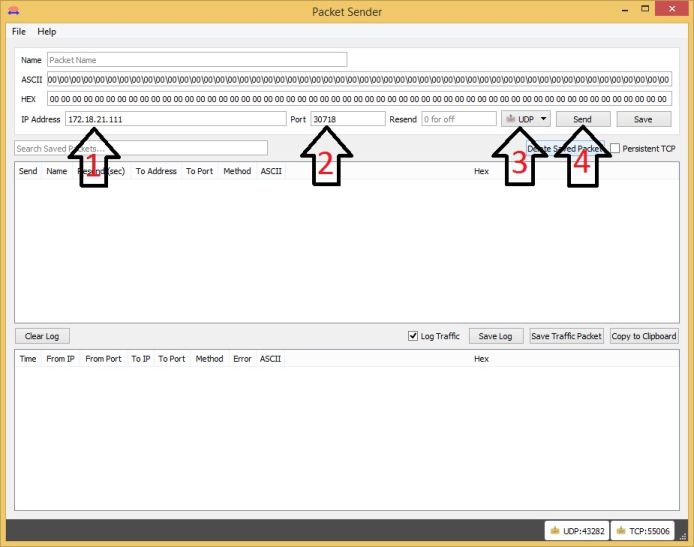Click the HEX data input field
Image resolution: width=694 pixels, height=547 pixels.
358,99
